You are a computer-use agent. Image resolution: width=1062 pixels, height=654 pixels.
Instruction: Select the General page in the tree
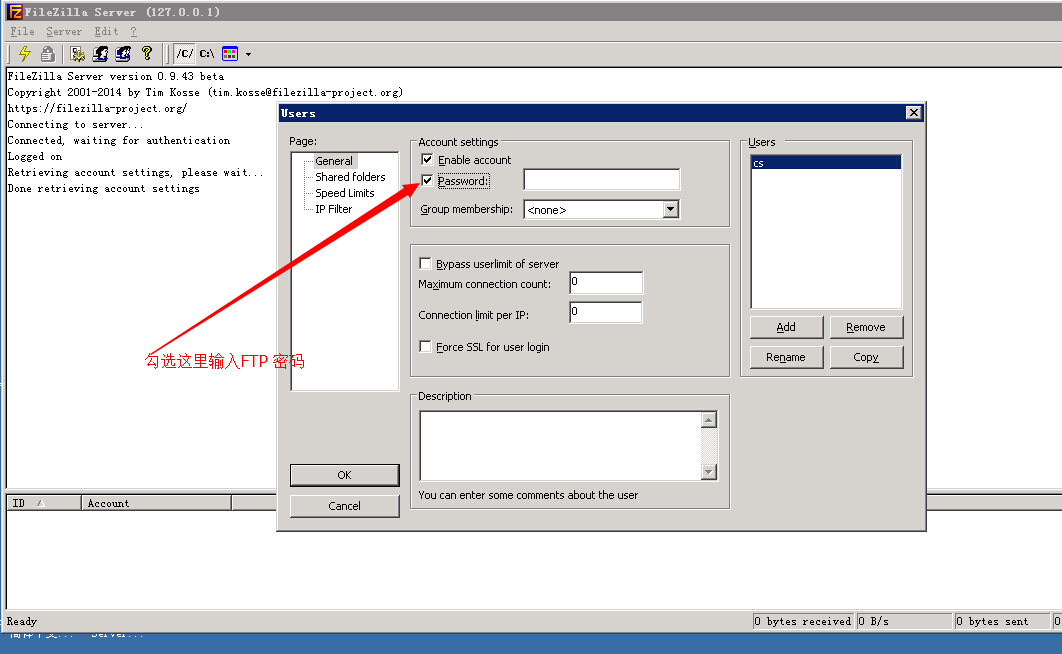click(x=334, y=161)
